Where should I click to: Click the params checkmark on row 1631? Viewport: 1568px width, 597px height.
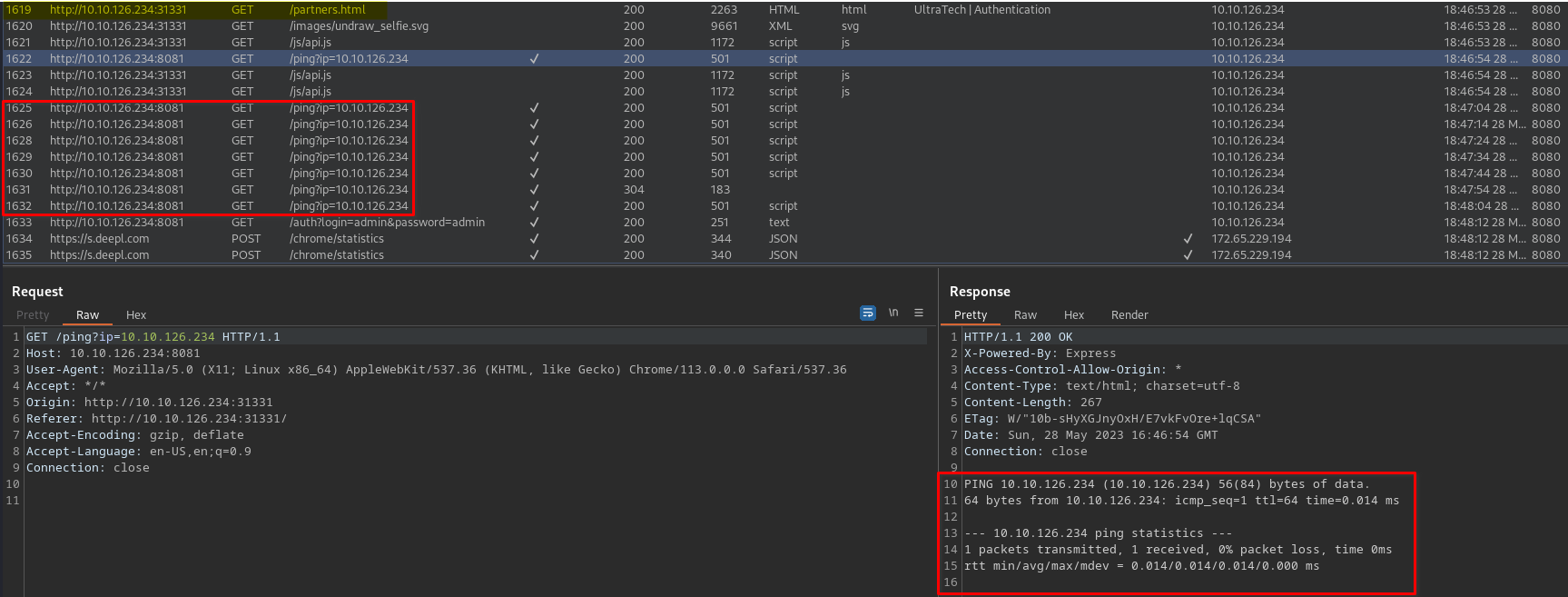pos(534,190)
